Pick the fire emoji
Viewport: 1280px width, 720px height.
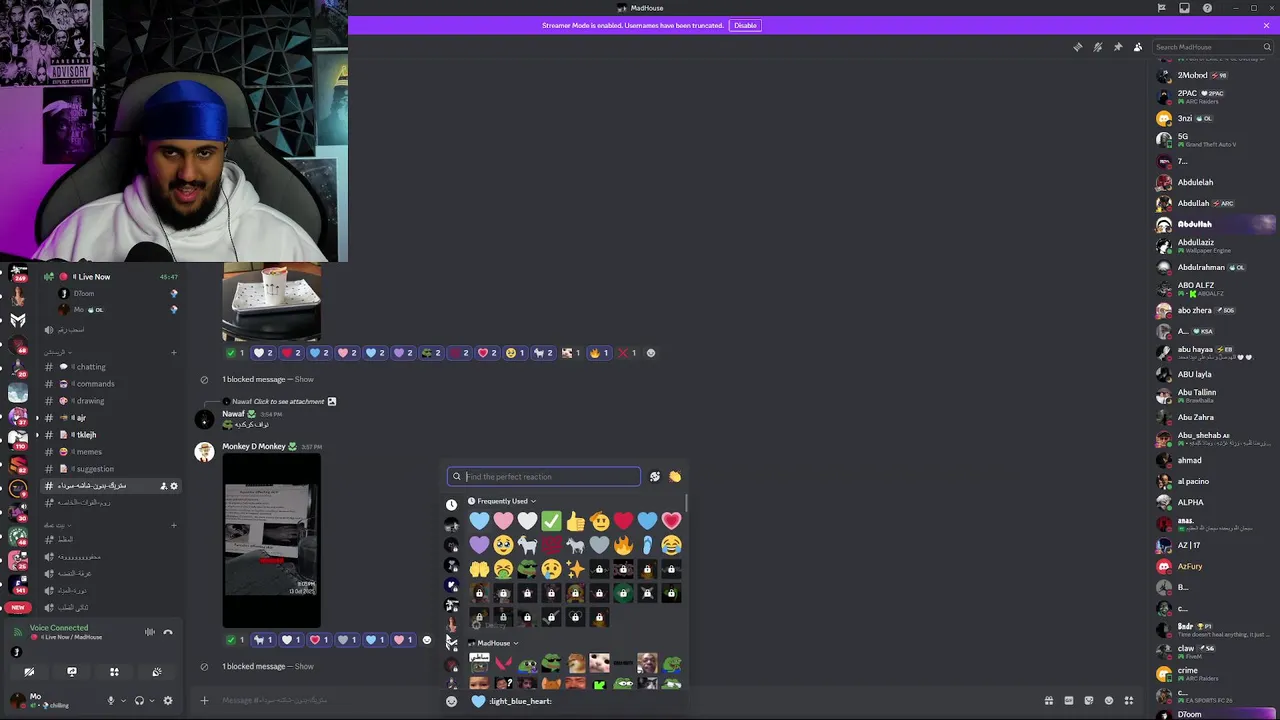623,545
